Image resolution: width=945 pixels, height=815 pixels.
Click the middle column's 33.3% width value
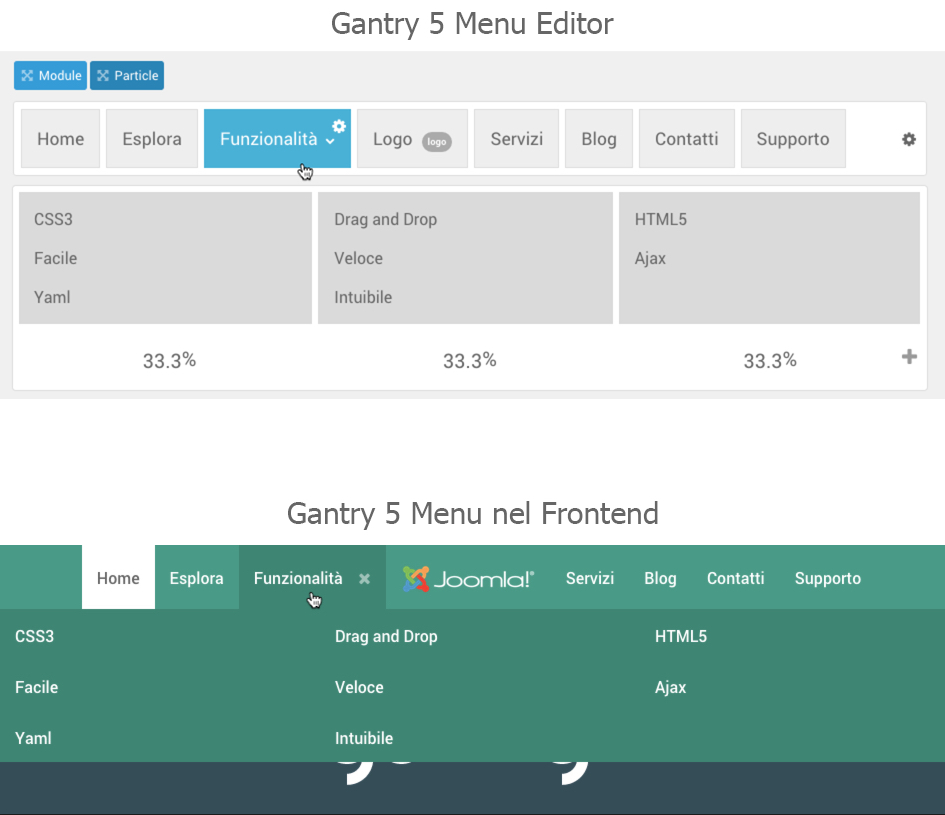click(x=469, y=360)
